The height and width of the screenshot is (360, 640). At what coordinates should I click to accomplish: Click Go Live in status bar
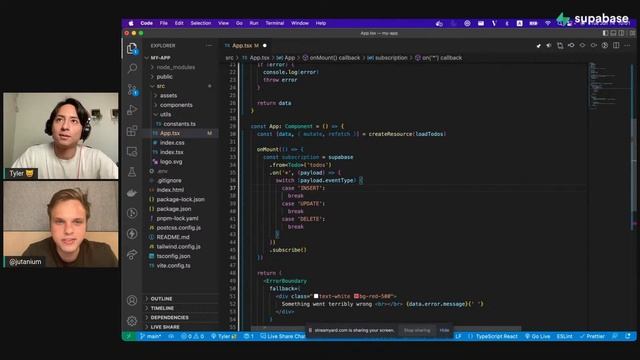click(538, 336)
